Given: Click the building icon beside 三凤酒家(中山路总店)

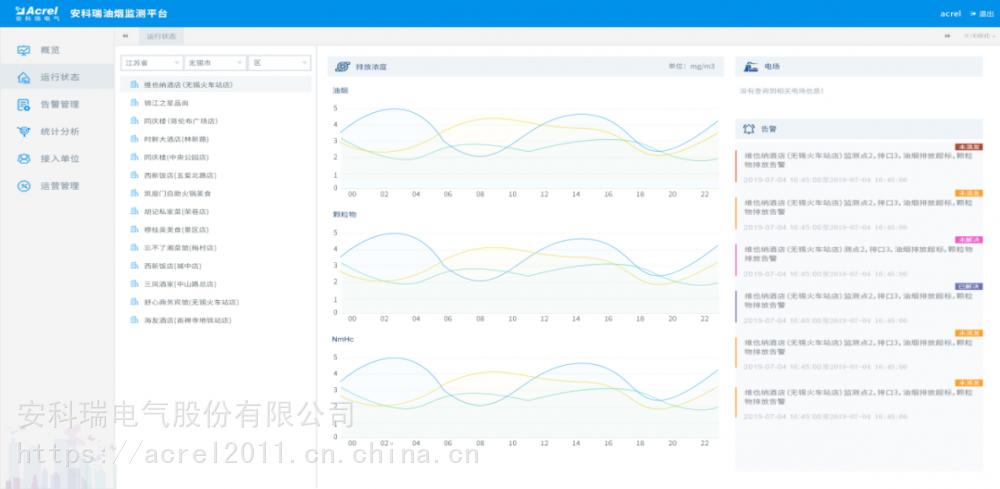Looking at the screenshot, I should 134,284.
